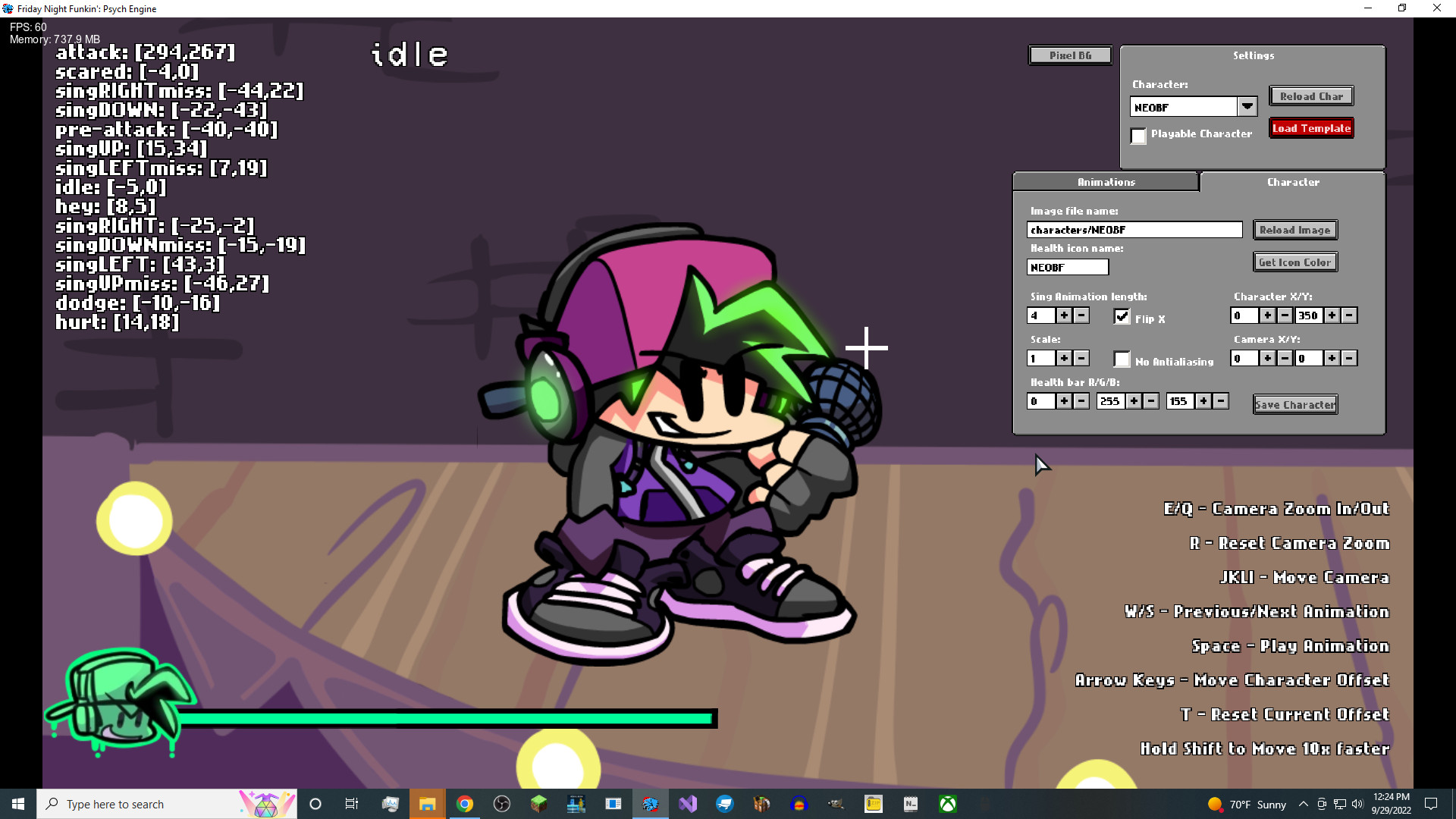This screenshot has width=1456, height=819.
Task: Select the Character tab
Action: (x=1293, y=182)
